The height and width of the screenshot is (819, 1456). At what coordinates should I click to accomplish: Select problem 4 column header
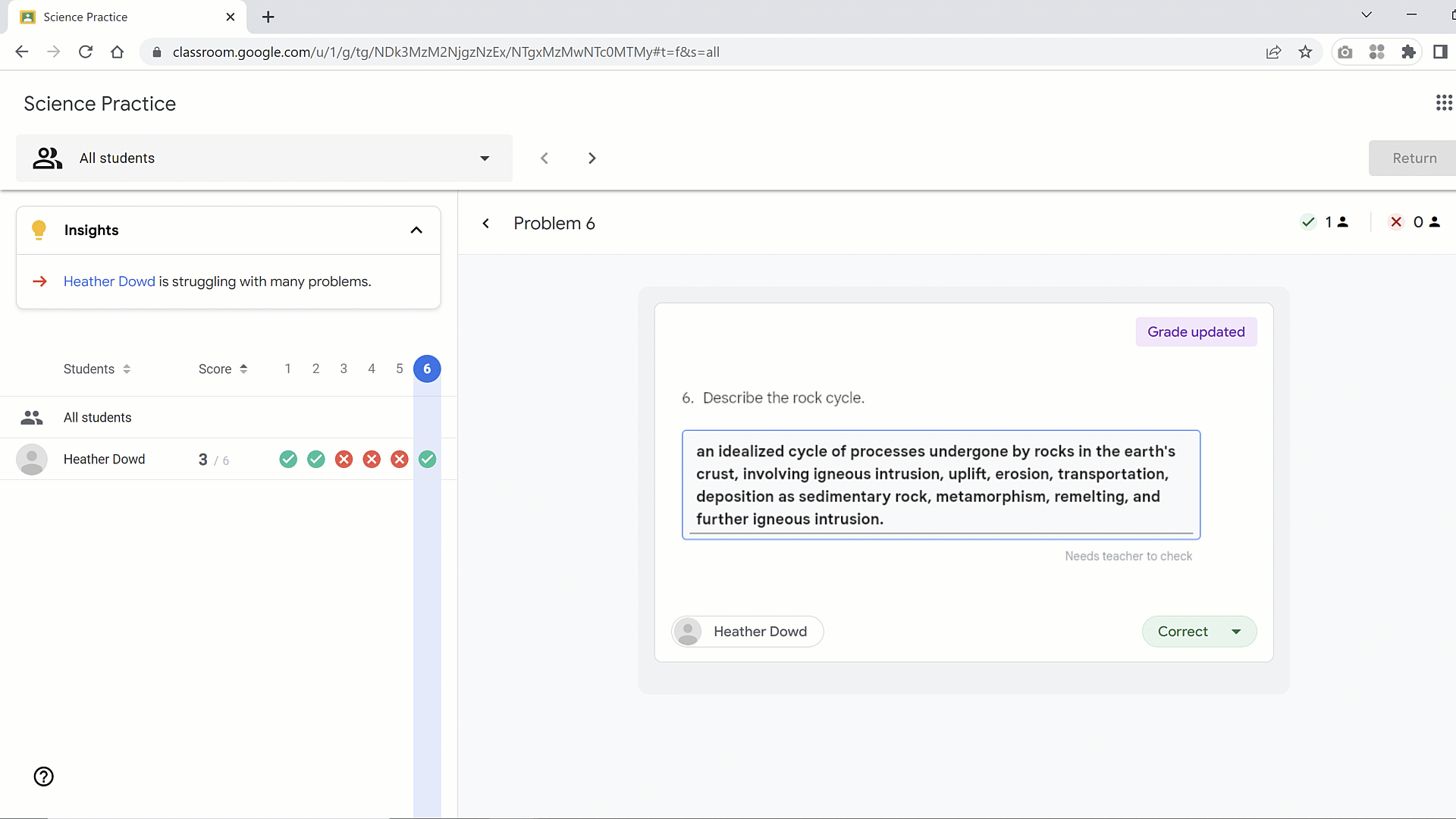pyautogui.click(x=372, y=369)
